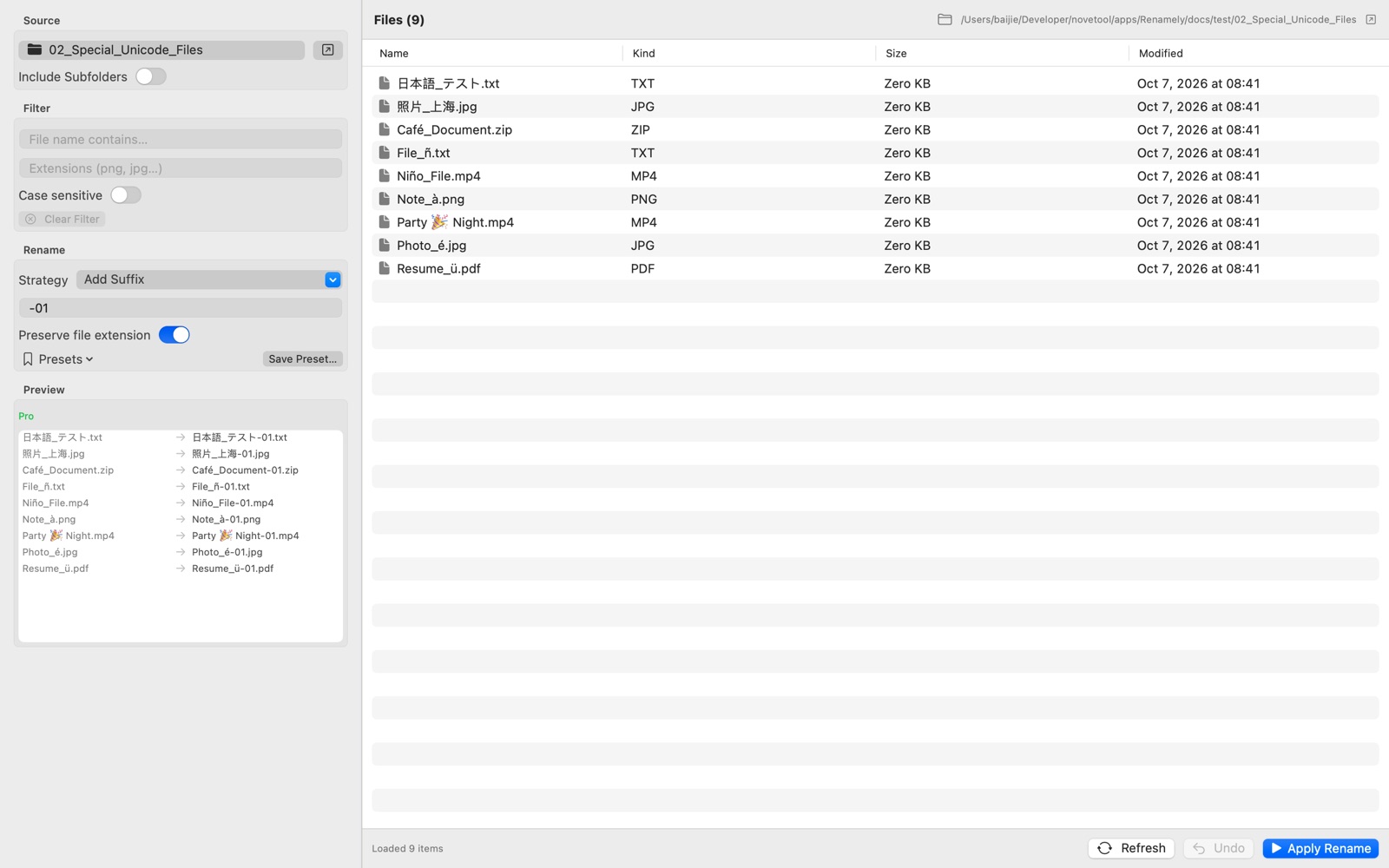
Task: Click the suffix text field containing -01
Action: click(181, 308)
